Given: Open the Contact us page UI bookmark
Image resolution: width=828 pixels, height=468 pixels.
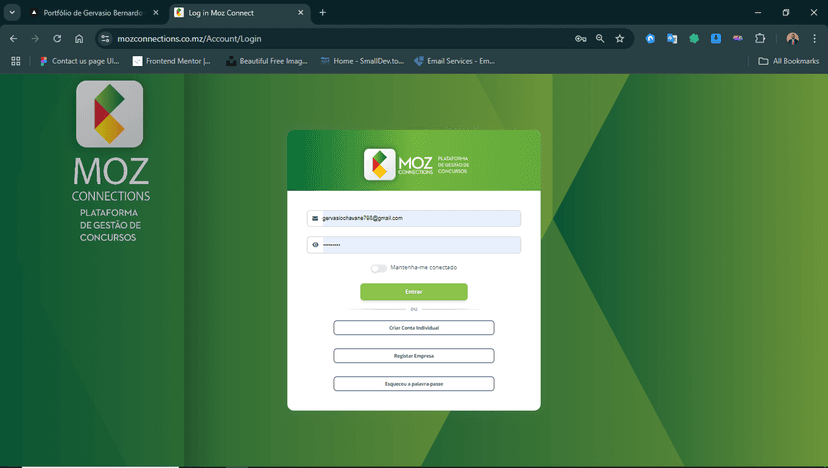Looking at the screenshot, I should point(80,61).
